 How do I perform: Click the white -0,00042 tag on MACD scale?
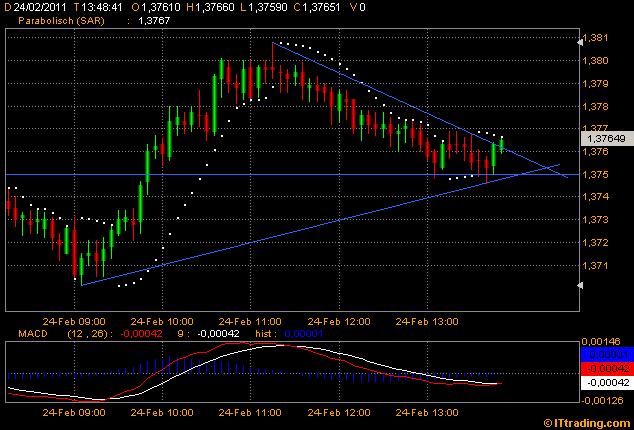[x=607, y=383]
